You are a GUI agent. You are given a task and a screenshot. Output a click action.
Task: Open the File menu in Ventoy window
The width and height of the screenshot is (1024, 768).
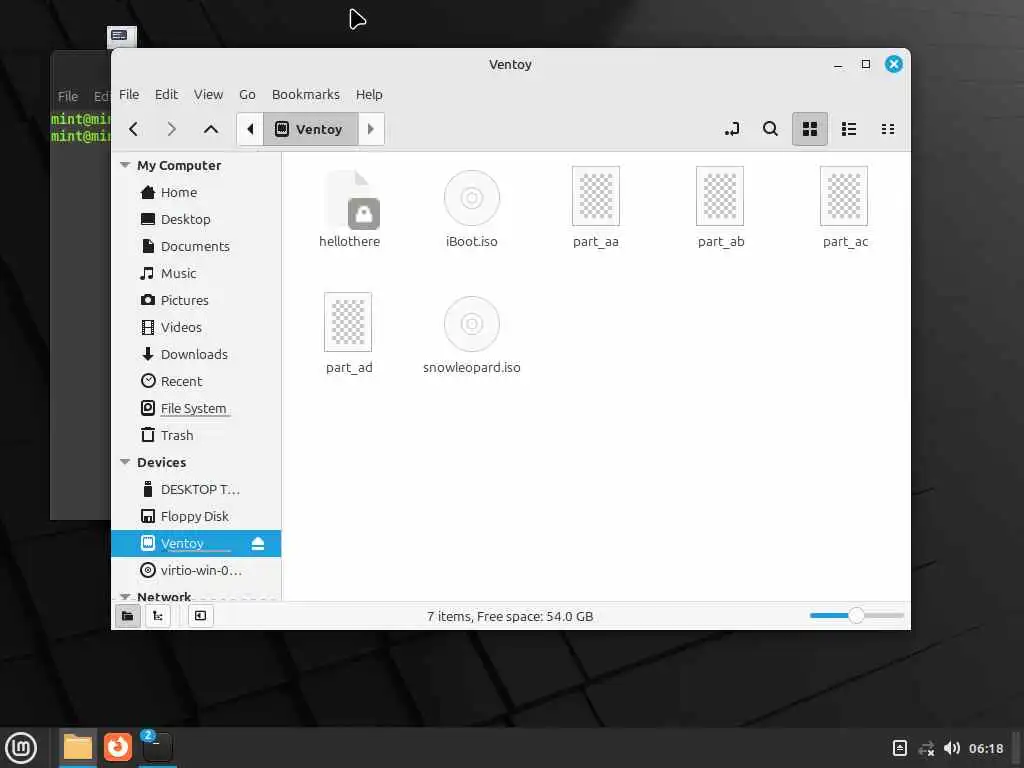tap(129, 95)
